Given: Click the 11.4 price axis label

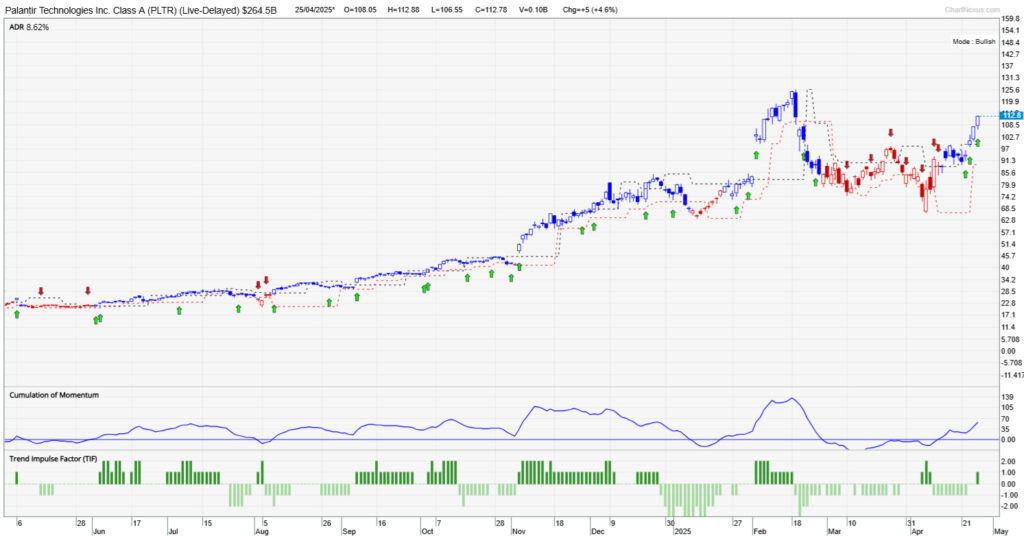Looking at the screenshot, I should coord(1009,327).
